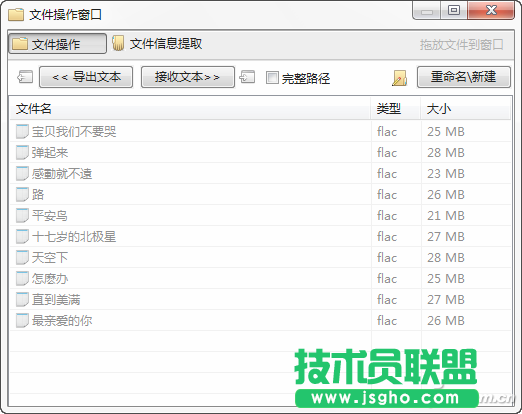This screenshot has width=522, height=414.
Task: Click the file icon for 最亲爱的你
Action: point(22,320)
